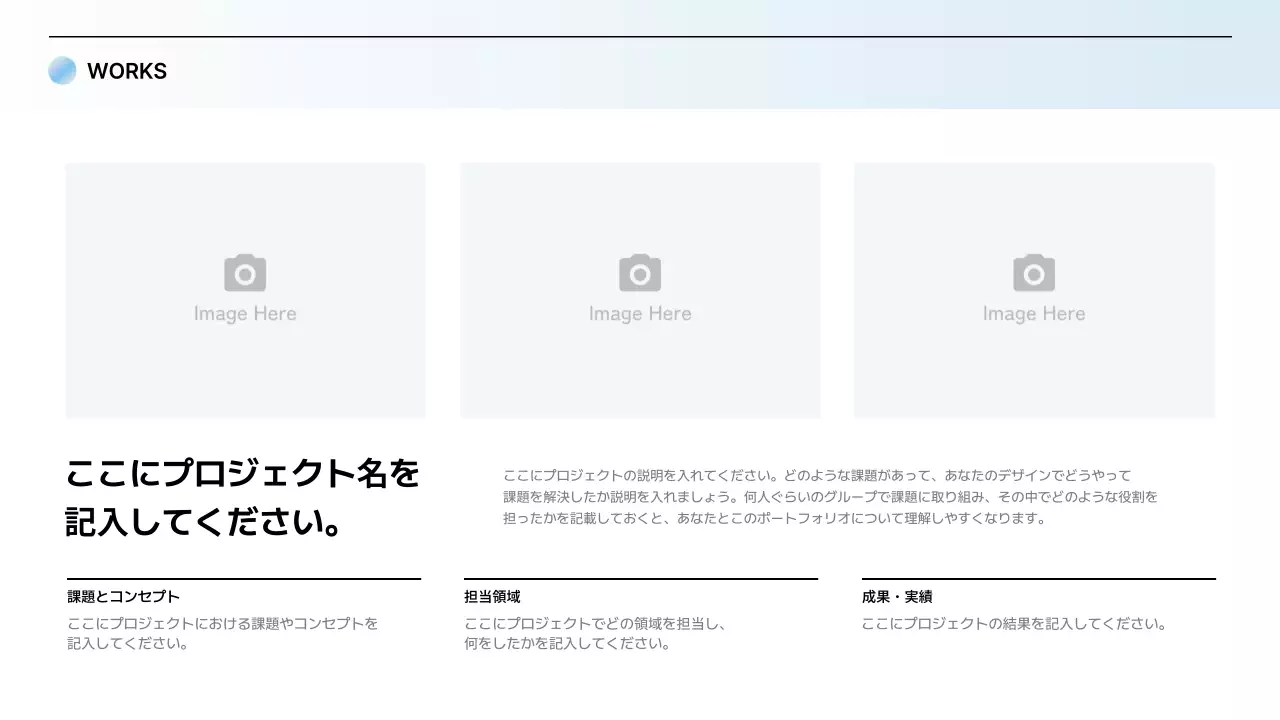The width and height of the screenshot is (1280, 720).
Task: Click the camera icon in the middle image placeholder
Action: pos(639,272)
